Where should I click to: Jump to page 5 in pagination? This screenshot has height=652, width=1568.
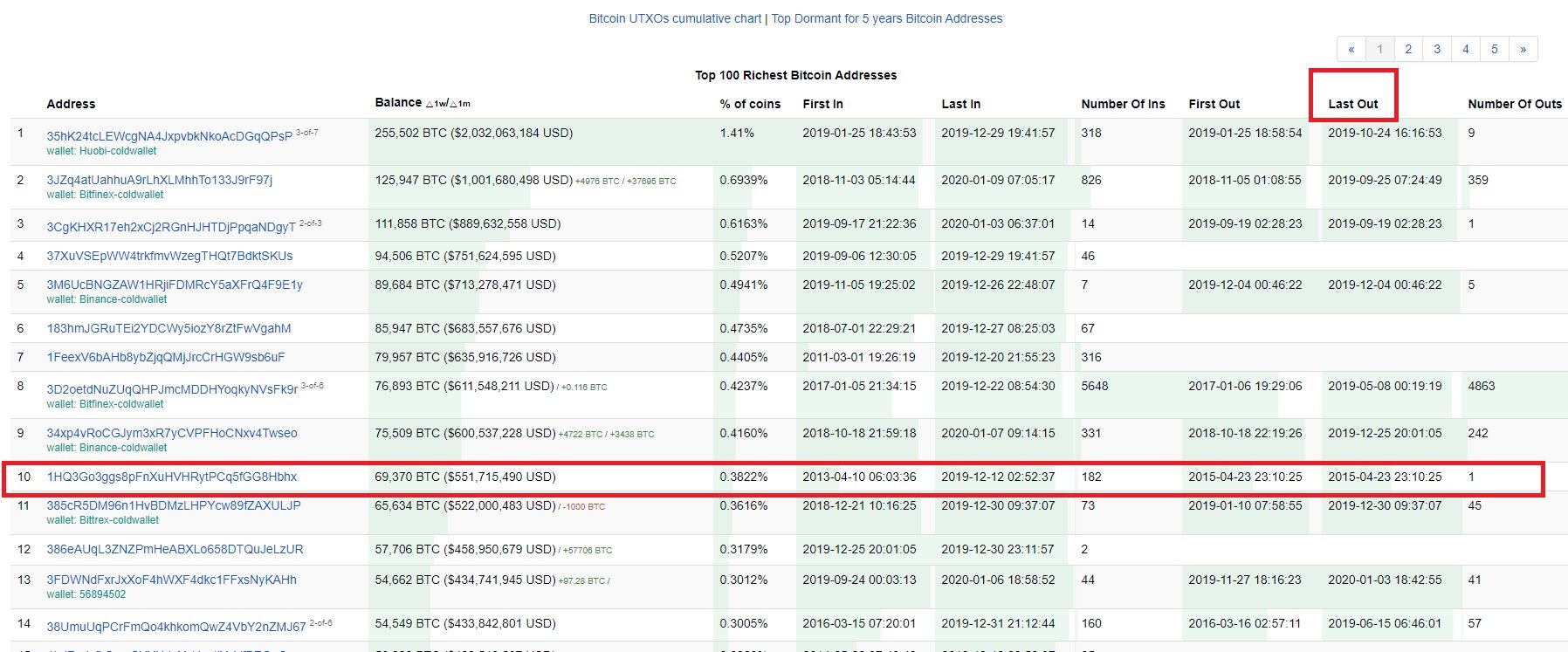1494,49
